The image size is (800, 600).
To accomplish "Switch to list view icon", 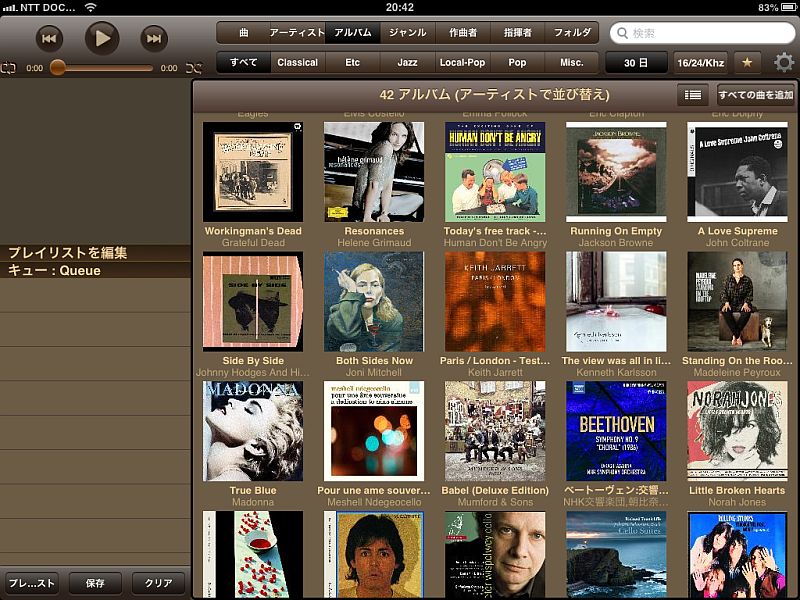I will tap(692, 95).
